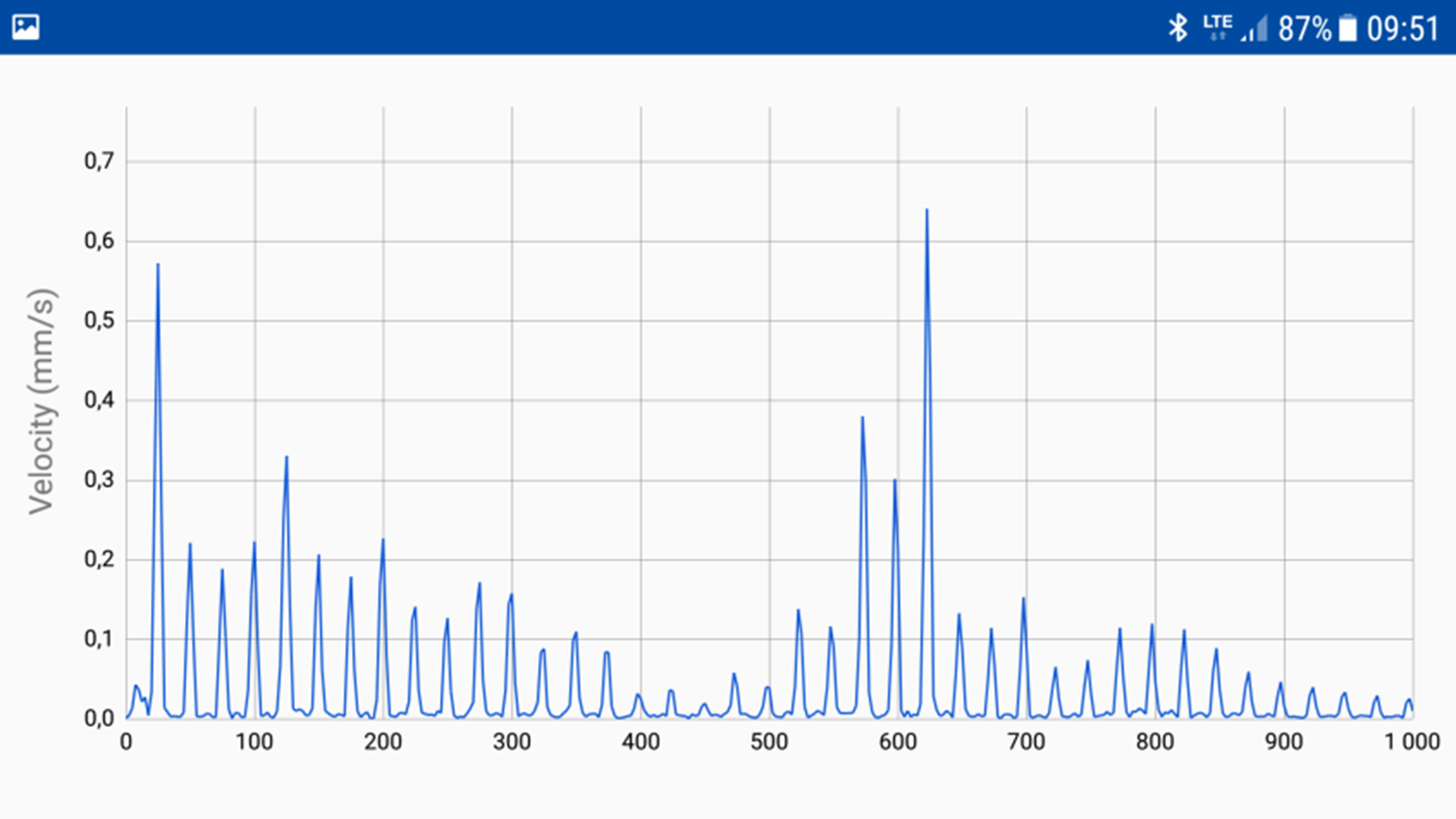
Task: Click the Velocity (mm/s) axis title
Action: tap(42, 400)
